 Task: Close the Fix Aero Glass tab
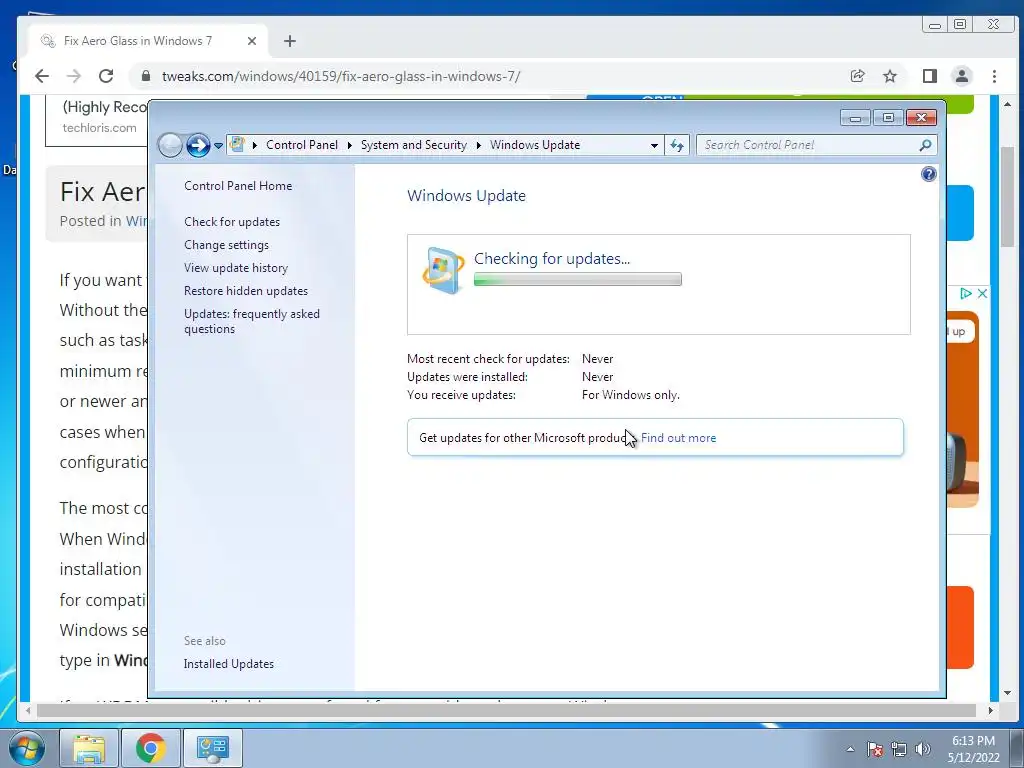pos(252,41)
